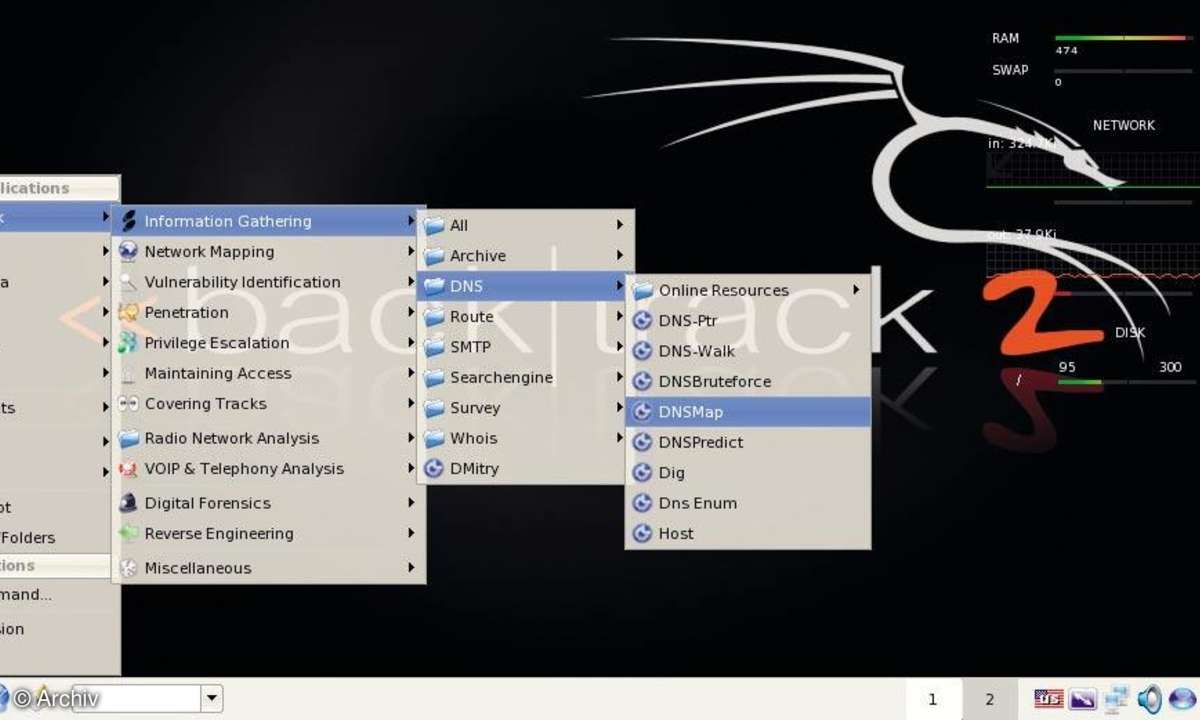Open the taskbar combo box dropdown arrow
The width and height of the screenshot is (1200, 720).
click(x=211, y=698)
